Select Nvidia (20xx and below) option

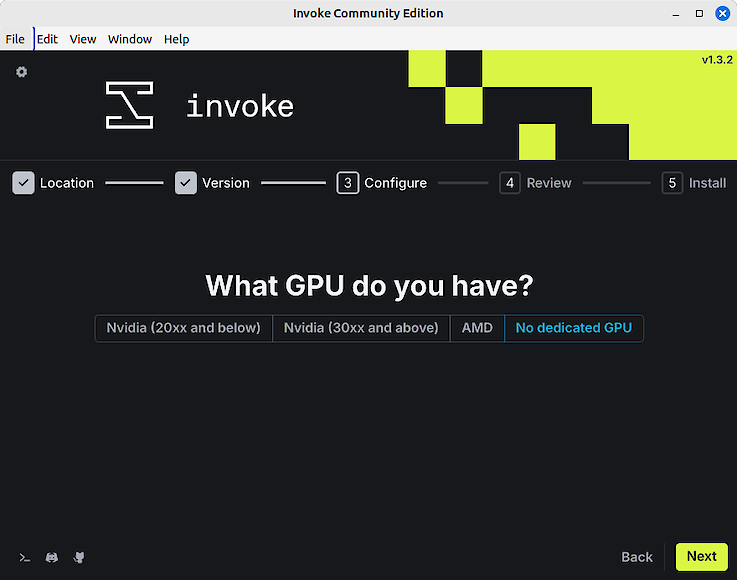tap(183, 328)
